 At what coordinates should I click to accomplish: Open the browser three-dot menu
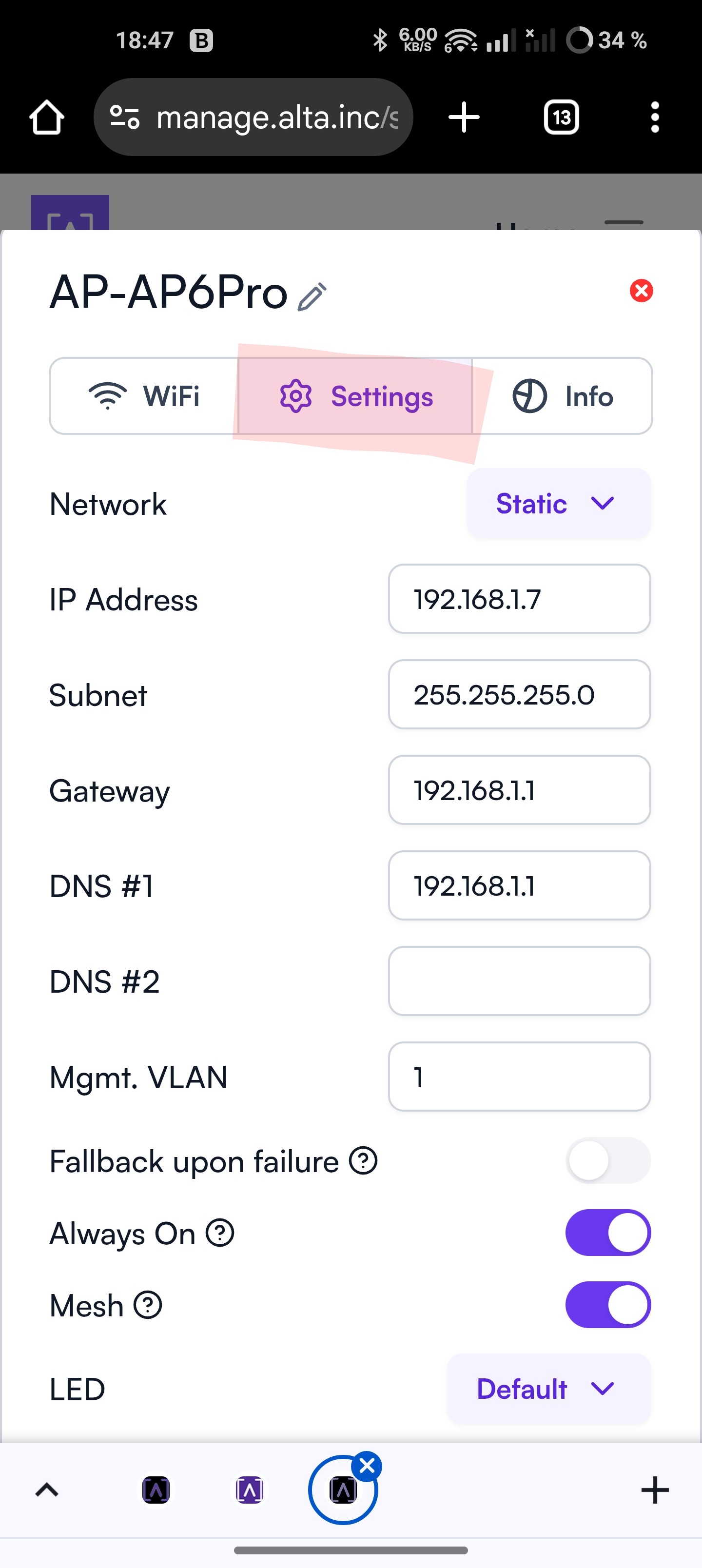(x=655, y=117)
